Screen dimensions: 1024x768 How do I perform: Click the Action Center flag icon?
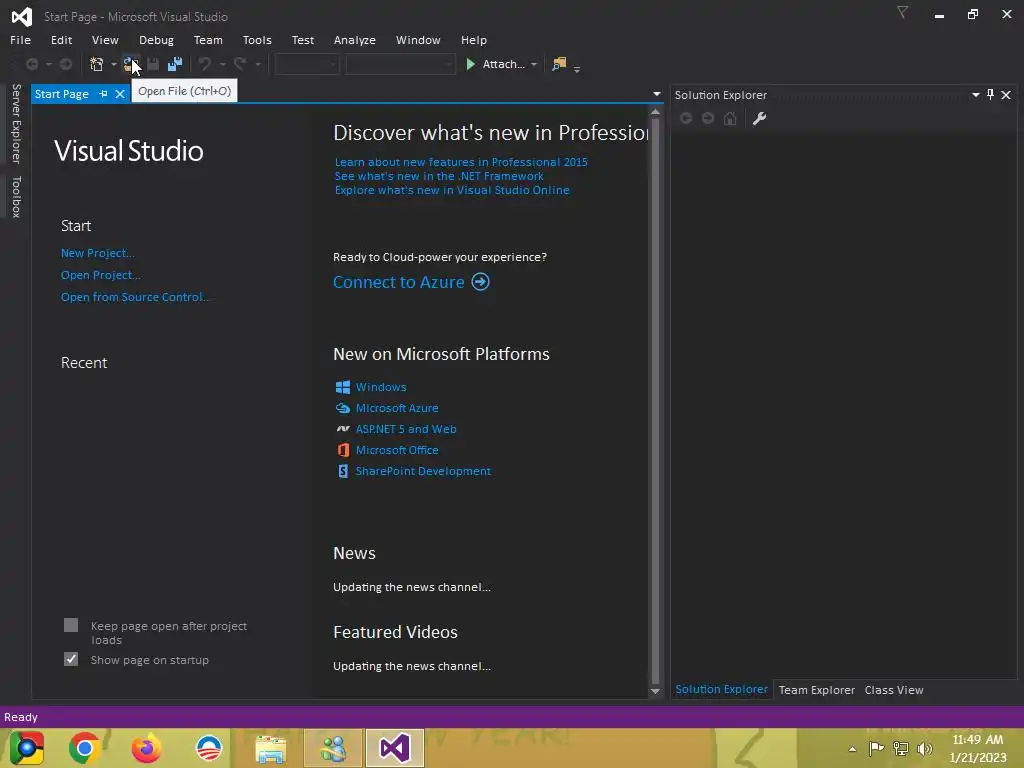click(876, 748)
